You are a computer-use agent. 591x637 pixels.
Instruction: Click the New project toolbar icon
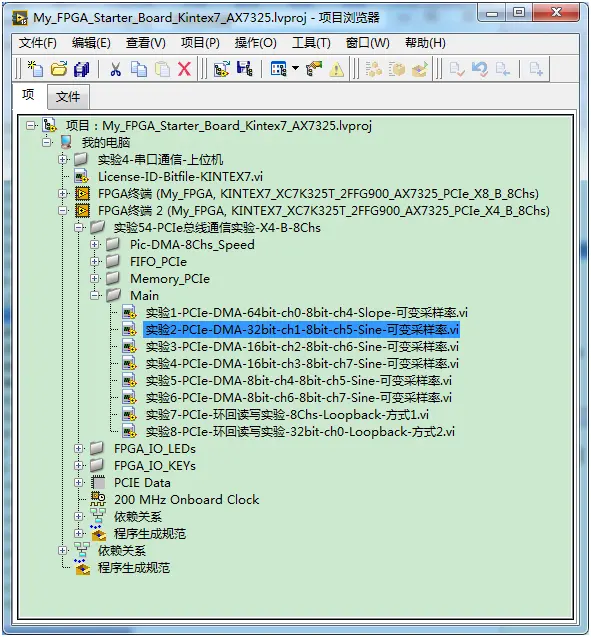35,69
